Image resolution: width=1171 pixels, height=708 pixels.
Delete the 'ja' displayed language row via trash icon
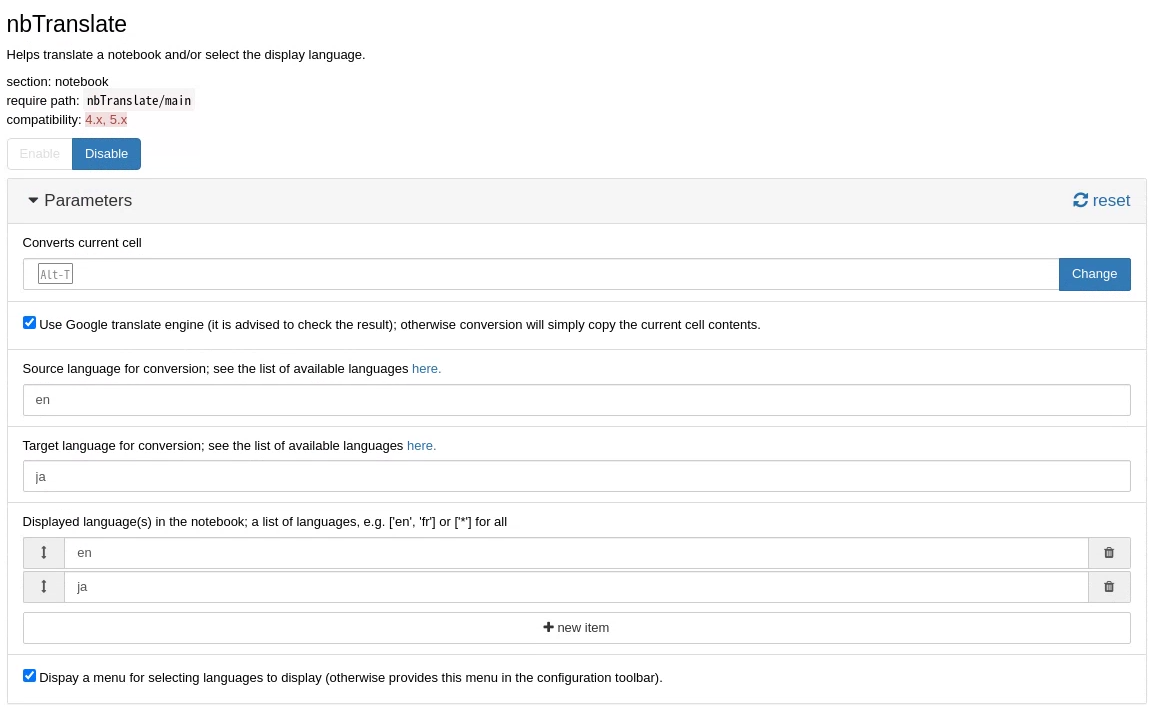[x=1109, y=587]
